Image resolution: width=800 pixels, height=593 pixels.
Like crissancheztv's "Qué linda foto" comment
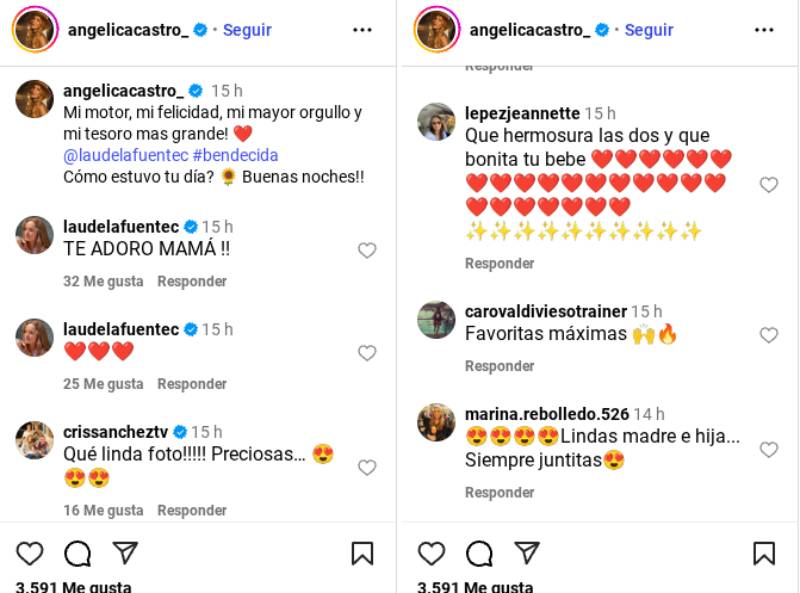367,467
